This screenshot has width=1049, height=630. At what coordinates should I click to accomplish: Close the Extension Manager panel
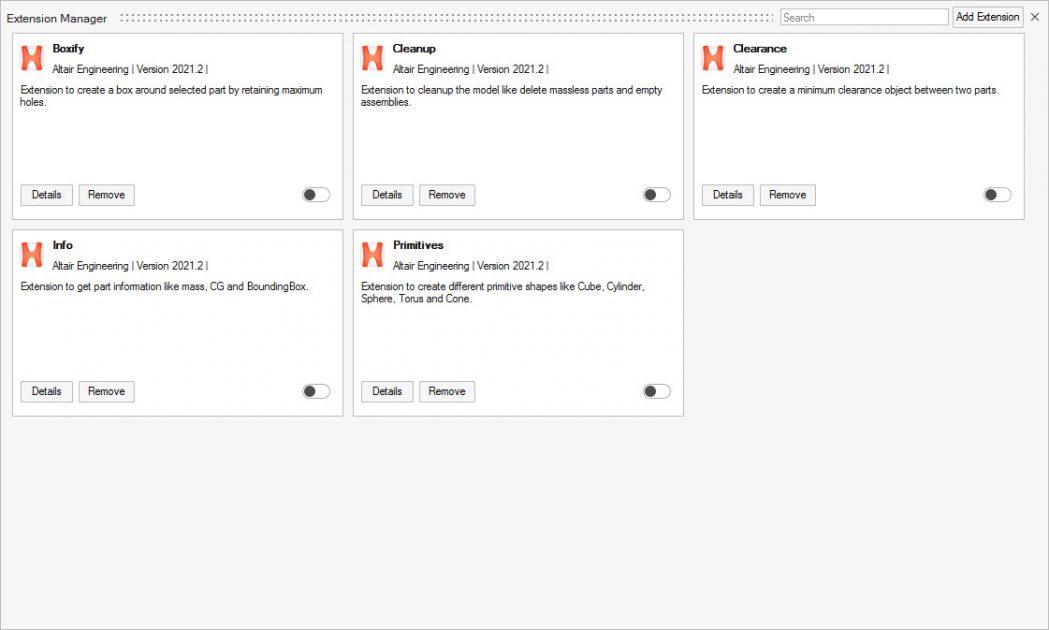tap(1035, 17)
